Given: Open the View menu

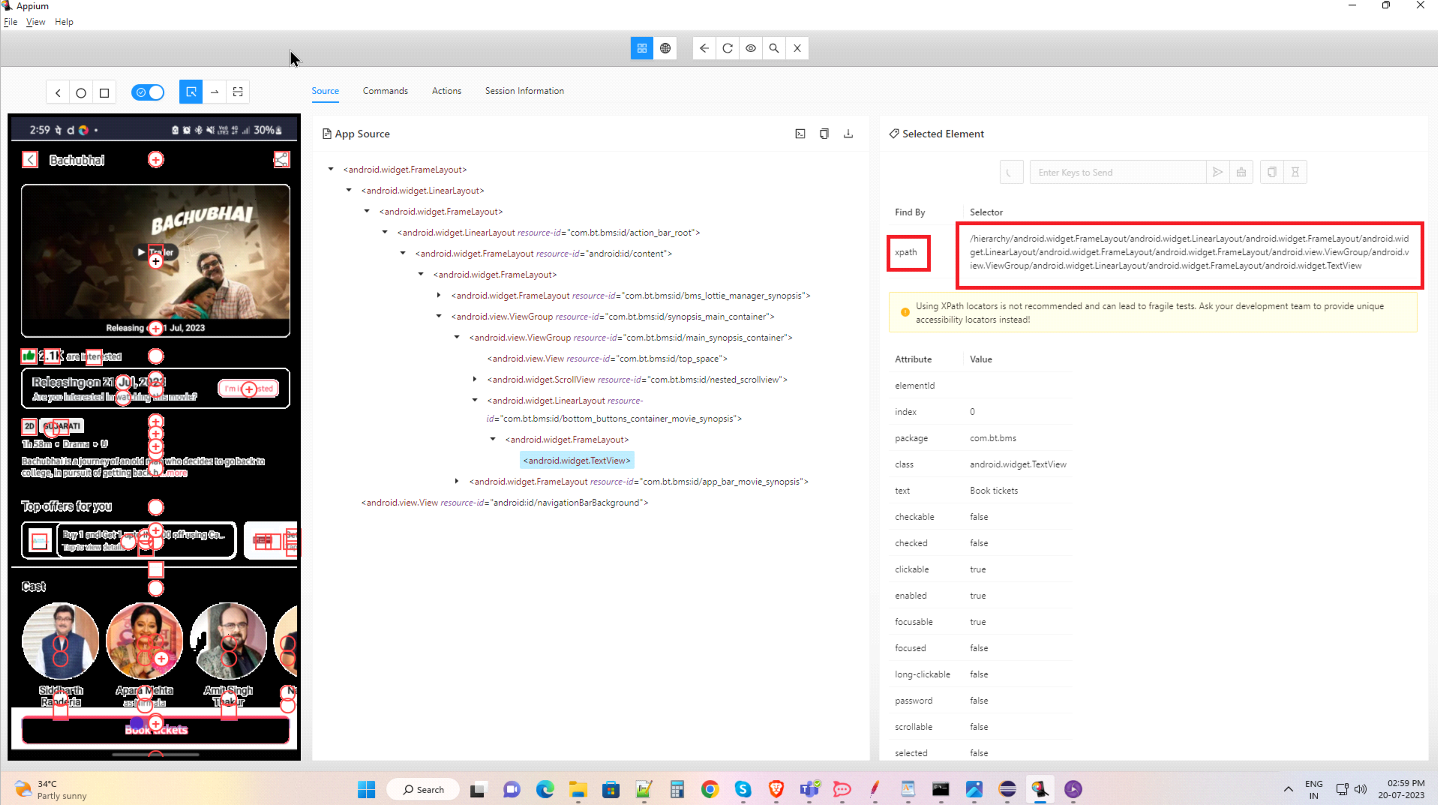Looking at the screenshot, I should pyautogui.click(x=35, y=22).
